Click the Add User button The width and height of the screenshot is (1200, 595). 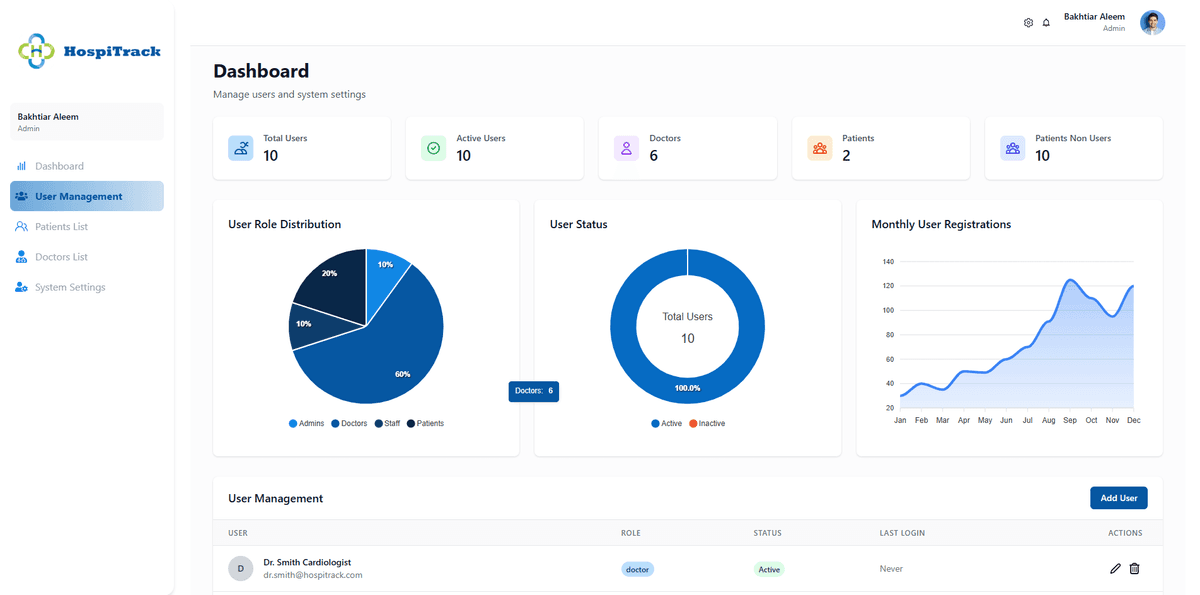[1118, 498]
